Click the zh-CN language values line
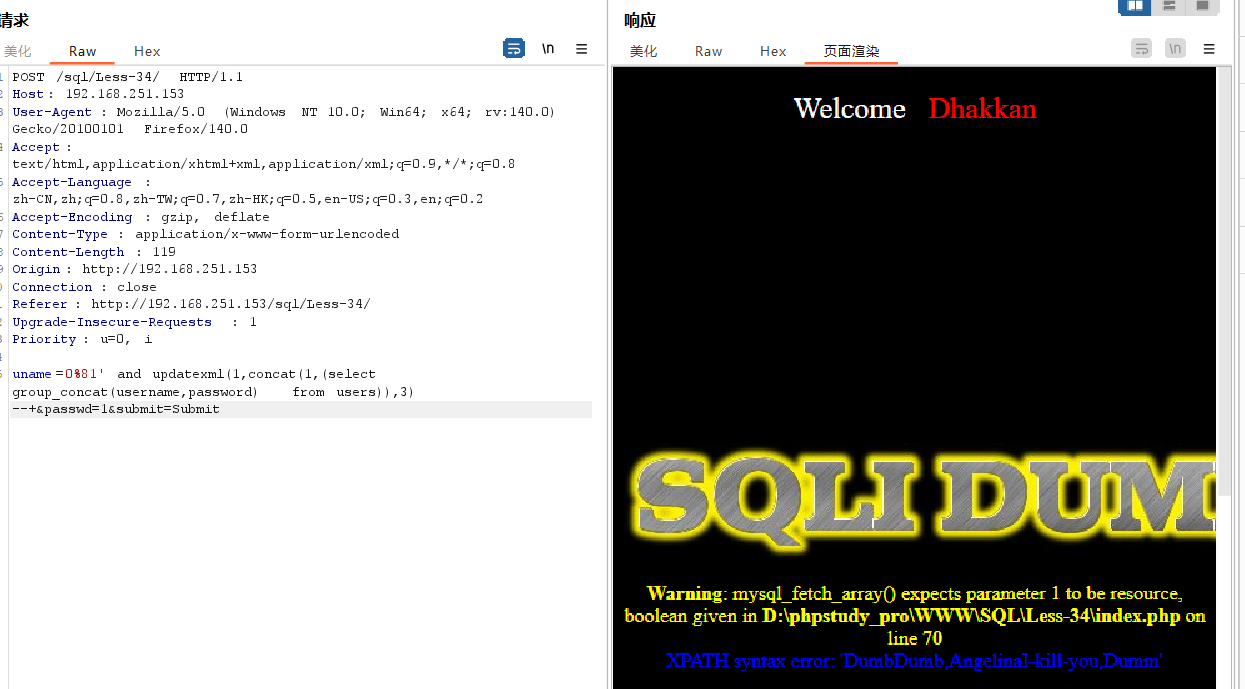Image resolution: width=1245 pixels, height=689 pixels. (247, 199)
